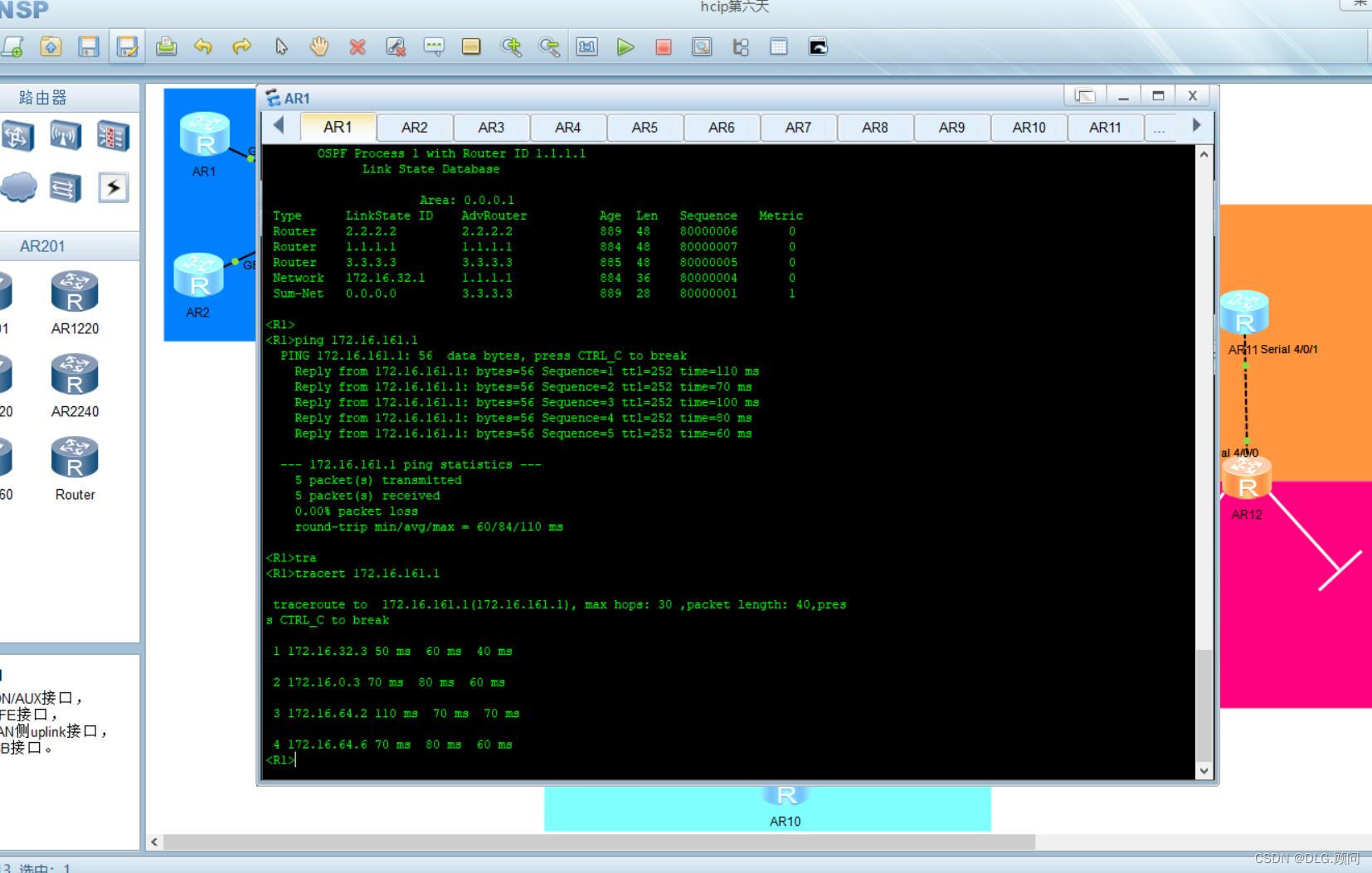Open an existing topology file

click(x=51, y=46)
